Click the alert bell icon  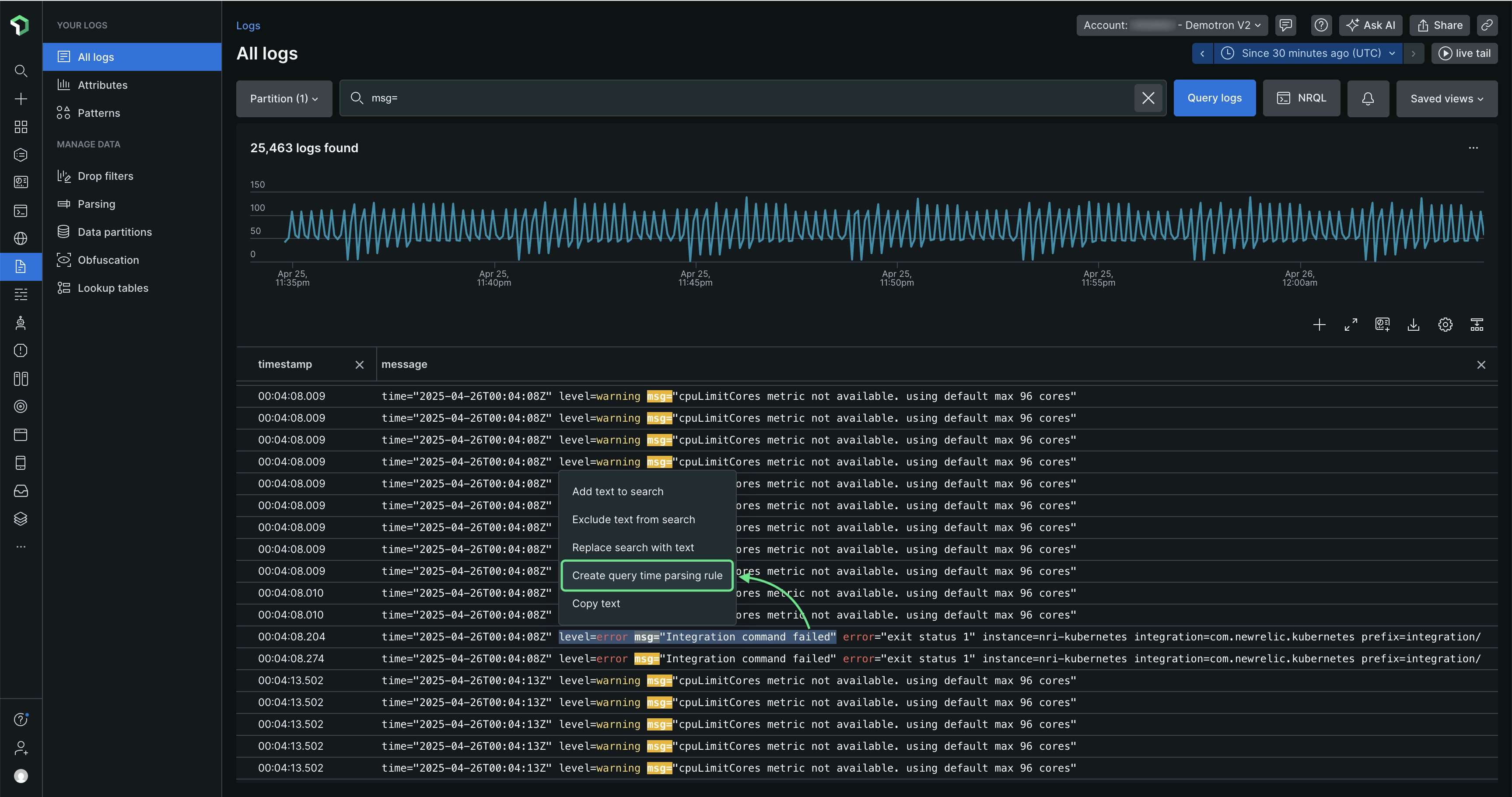pyautogui.click(x=1368, y=98)
